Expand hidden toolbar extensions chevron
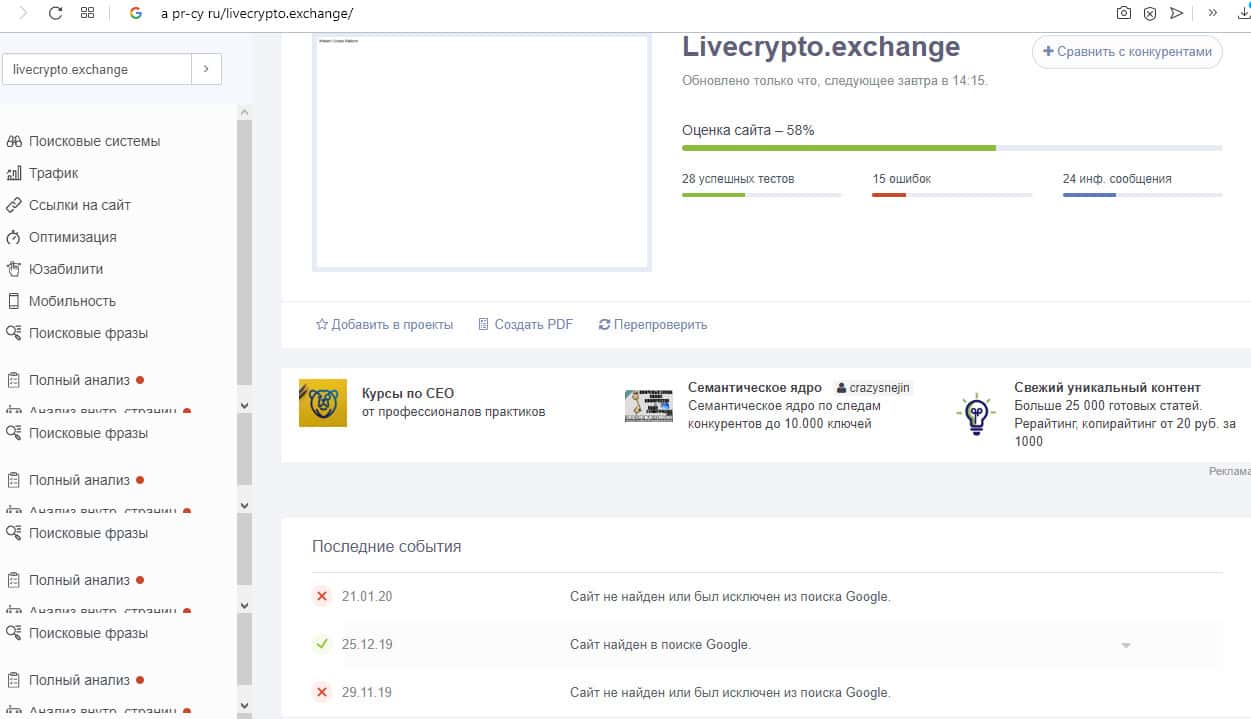The image size is (1251, 719). [x=1213, y=13]
